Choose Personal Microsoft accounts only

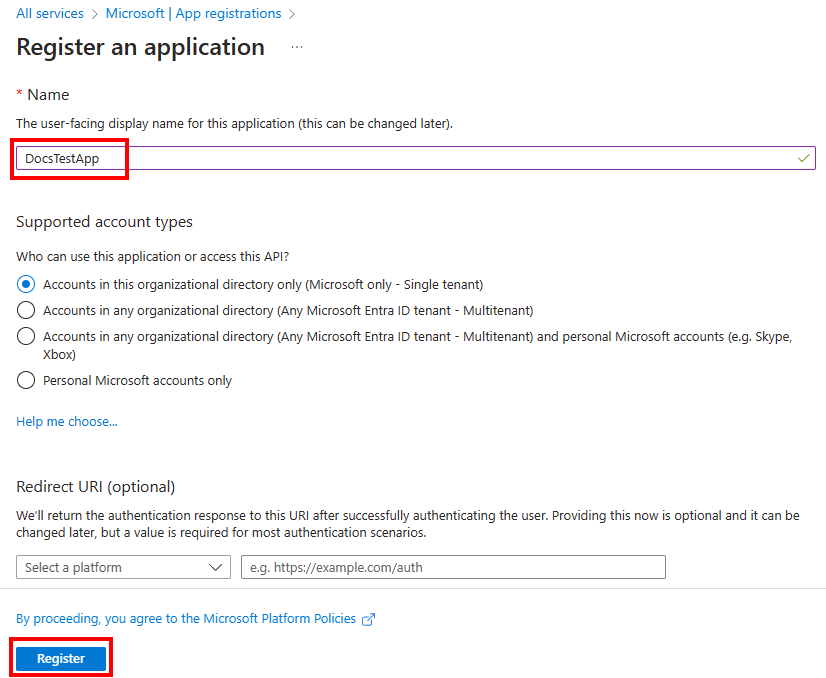pos(25,380)
